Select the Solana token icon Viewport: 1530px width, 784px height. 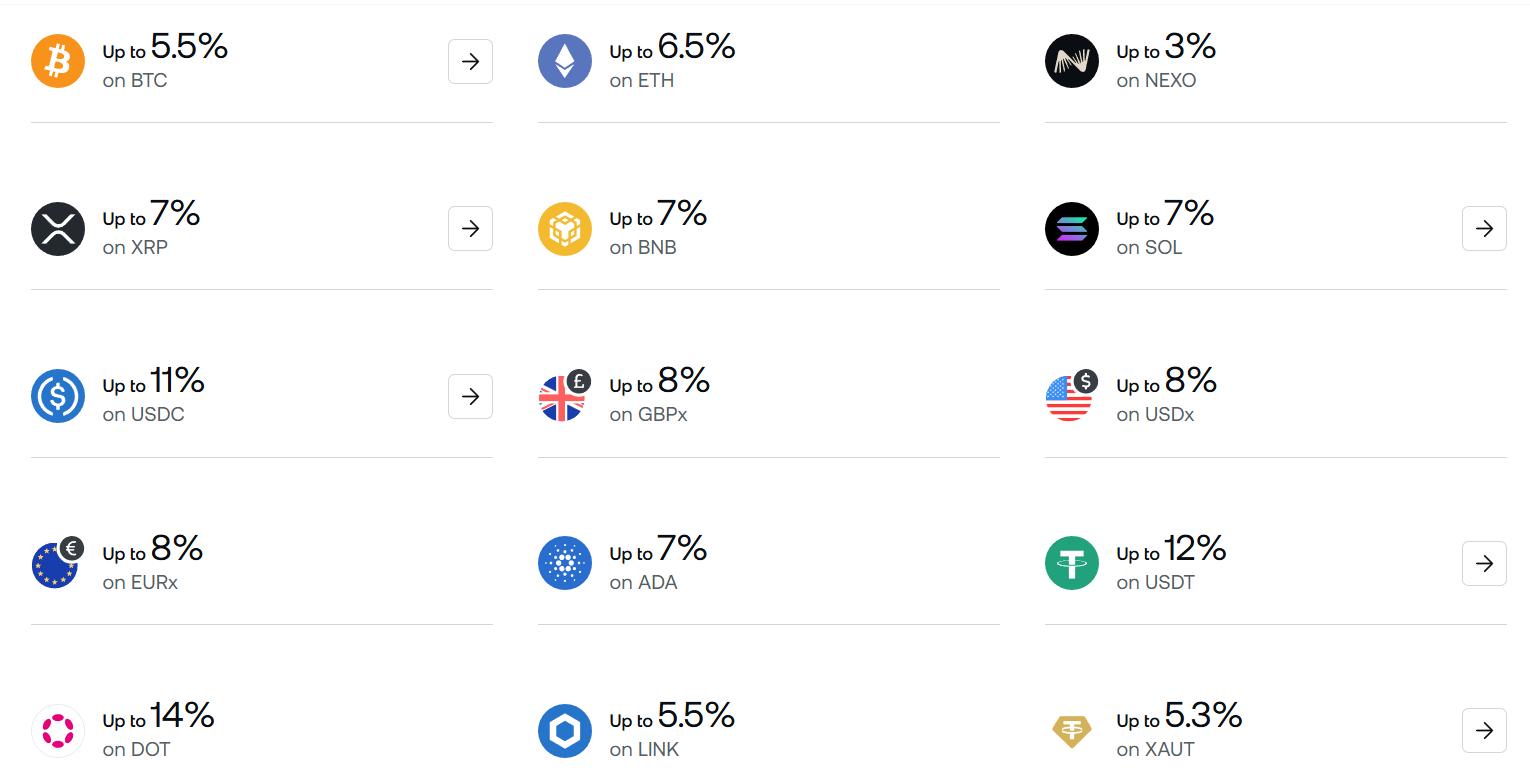pyautogui.click(x=1071, y=228)
